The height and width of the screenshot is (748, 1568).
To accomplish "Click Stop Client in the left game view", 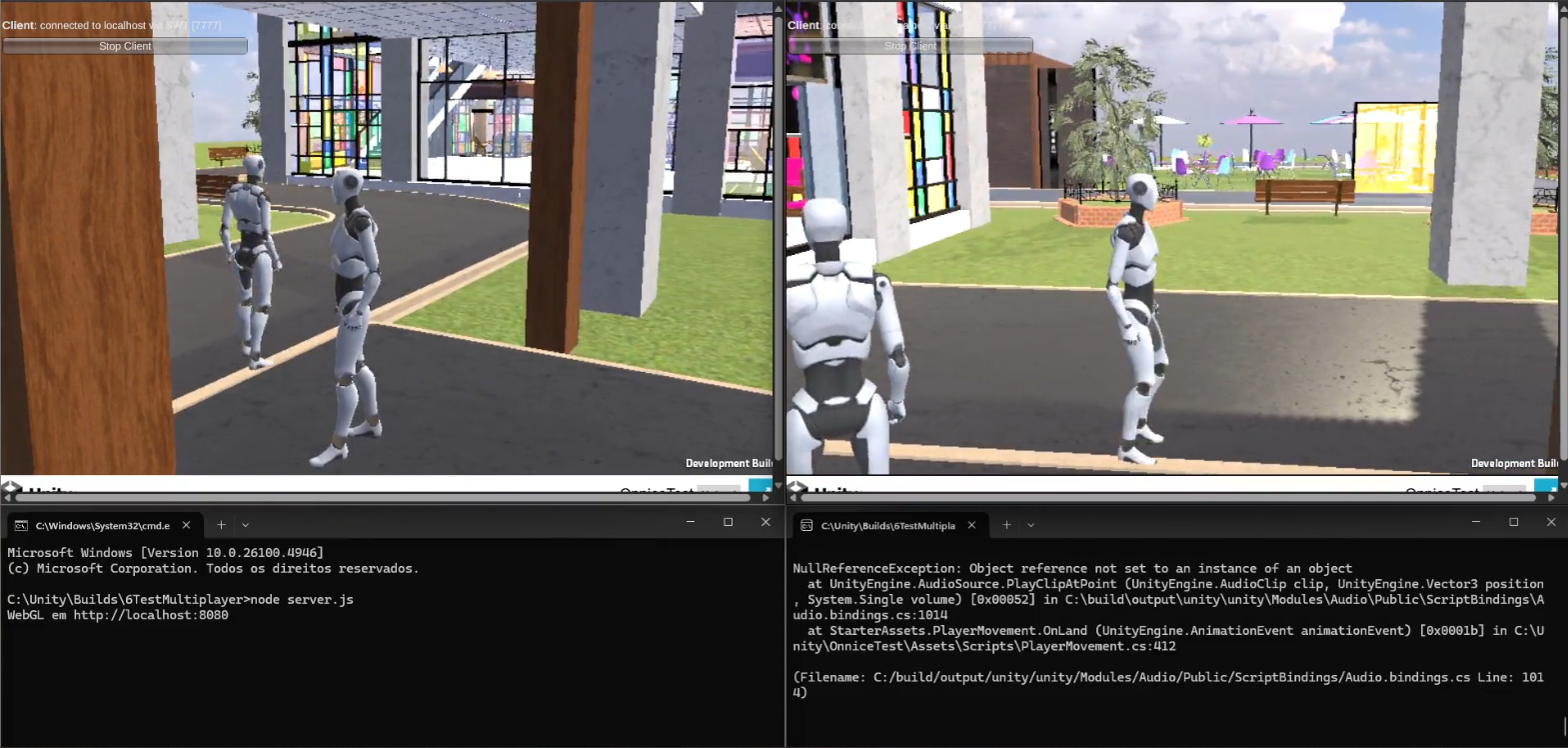I will click(x=125, y=46).
